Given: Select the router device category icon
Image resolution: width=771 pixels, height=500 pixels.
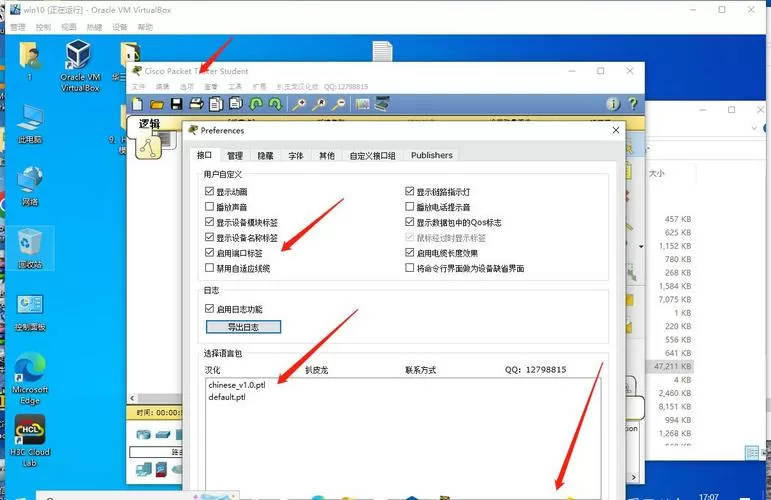Looking at the screenshot, I should click(x=143, y=434).
